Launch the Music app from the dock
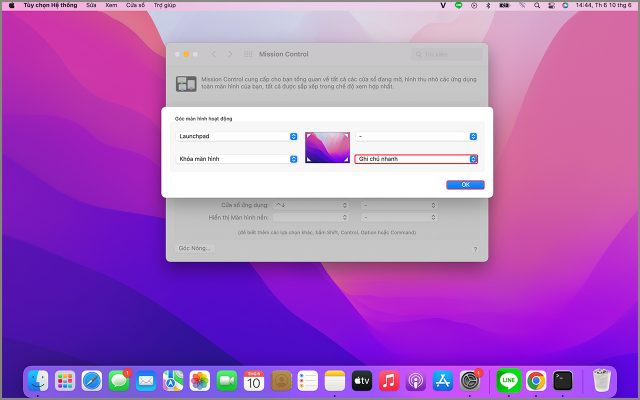Screen dimensions: 640x400 click(389, 380)
